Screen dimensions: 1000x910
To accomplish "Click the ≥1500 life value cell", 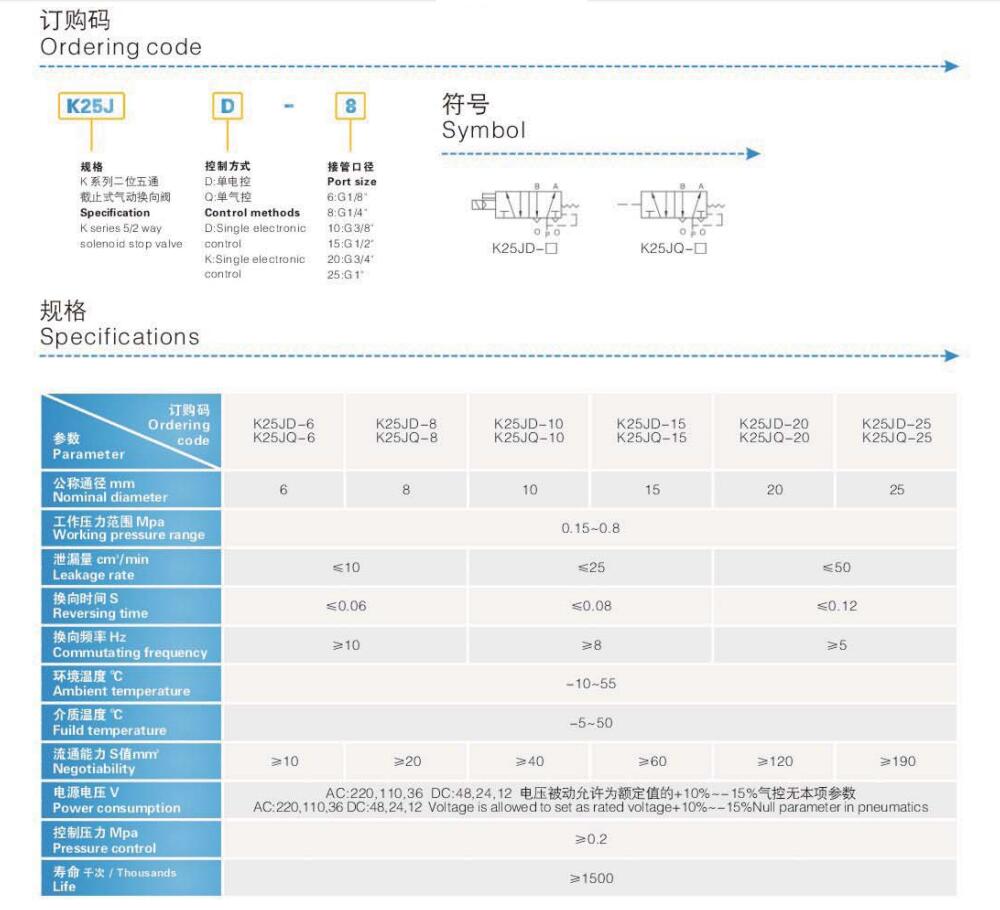I will pyautogui.click(x=590, y=879).
